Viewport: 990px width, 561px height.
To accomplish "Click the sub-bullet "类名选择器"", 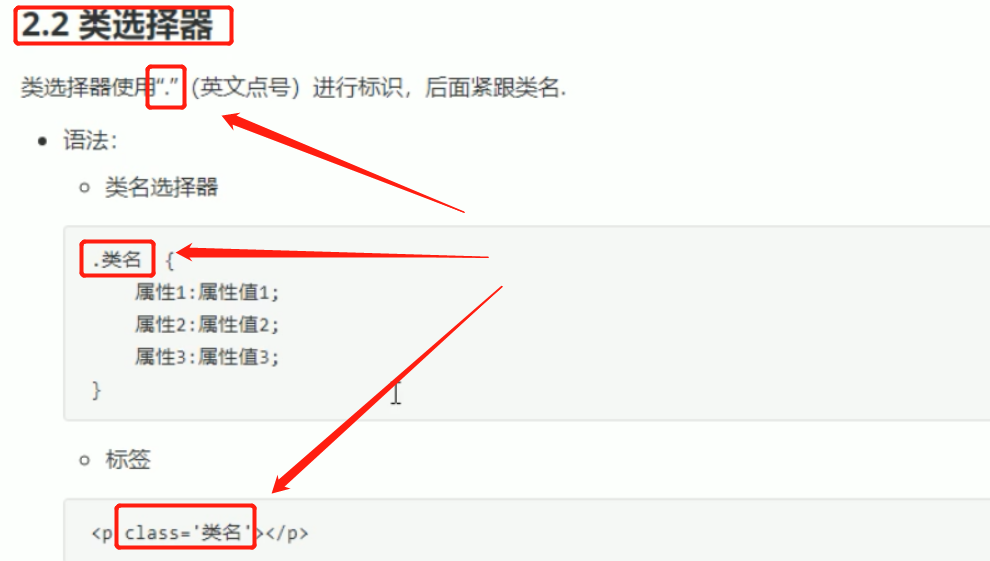I will (161, 187).
